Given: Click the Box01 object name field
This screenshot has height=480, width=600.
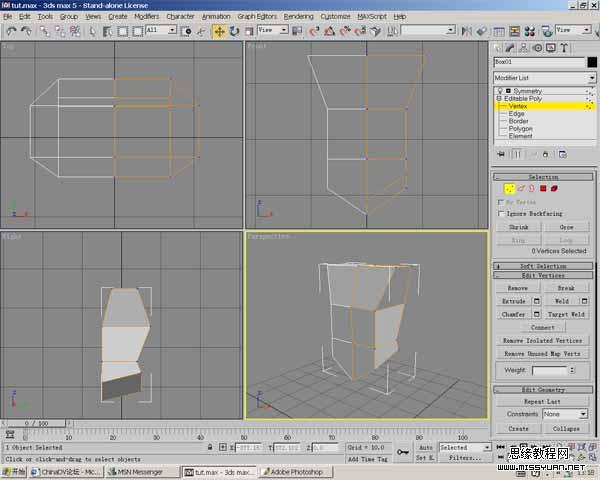Looking at the screenshot, I should click(540, 62).
